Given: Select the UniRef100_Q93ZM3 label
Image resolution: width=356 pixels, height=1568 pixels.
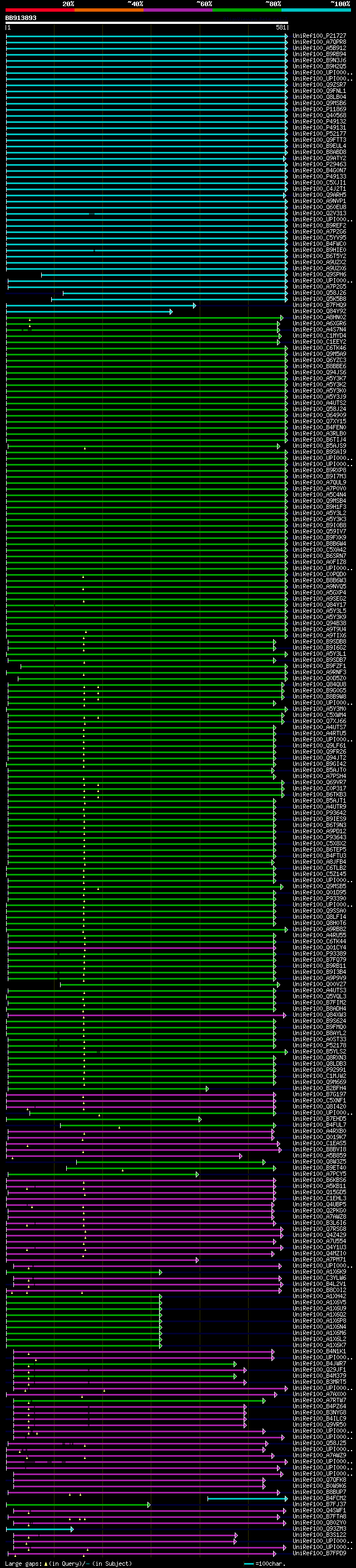Looking at the screenshot, I should [x=319, y=1530].
